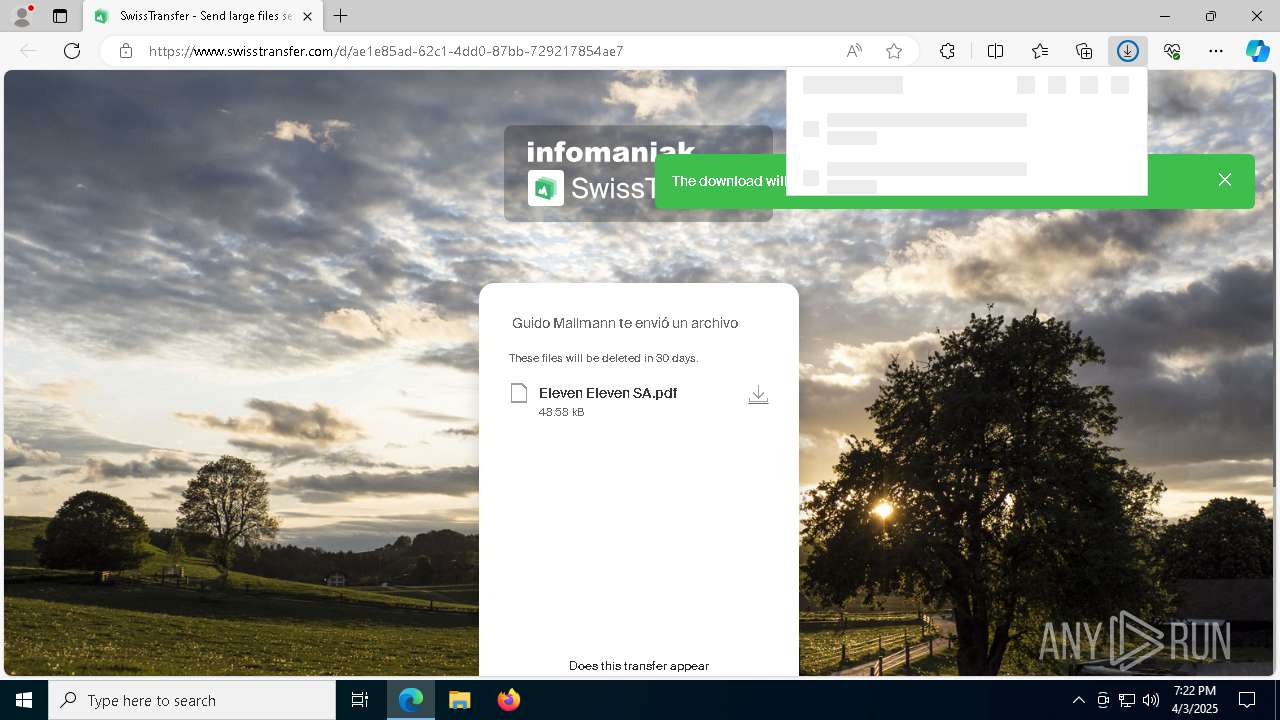The image size is (1280, 720).
Task: Click the address bar URL
Action: point(386,51)
